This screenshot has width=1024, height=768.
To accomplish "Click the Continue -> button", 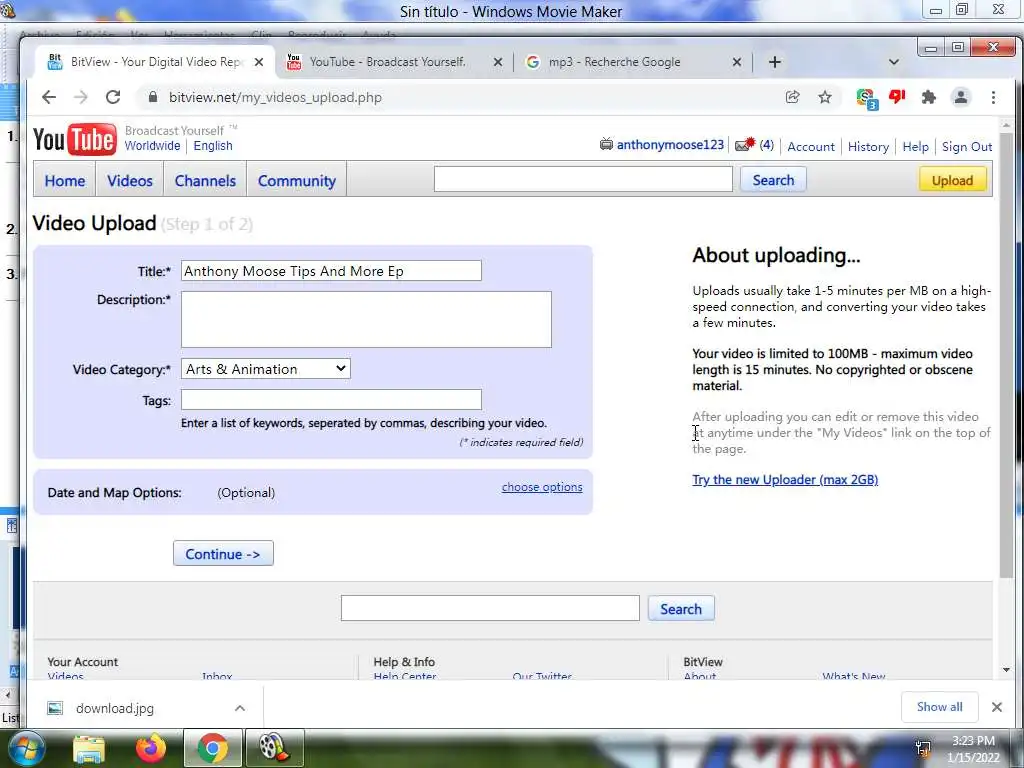I will [223, 554].
